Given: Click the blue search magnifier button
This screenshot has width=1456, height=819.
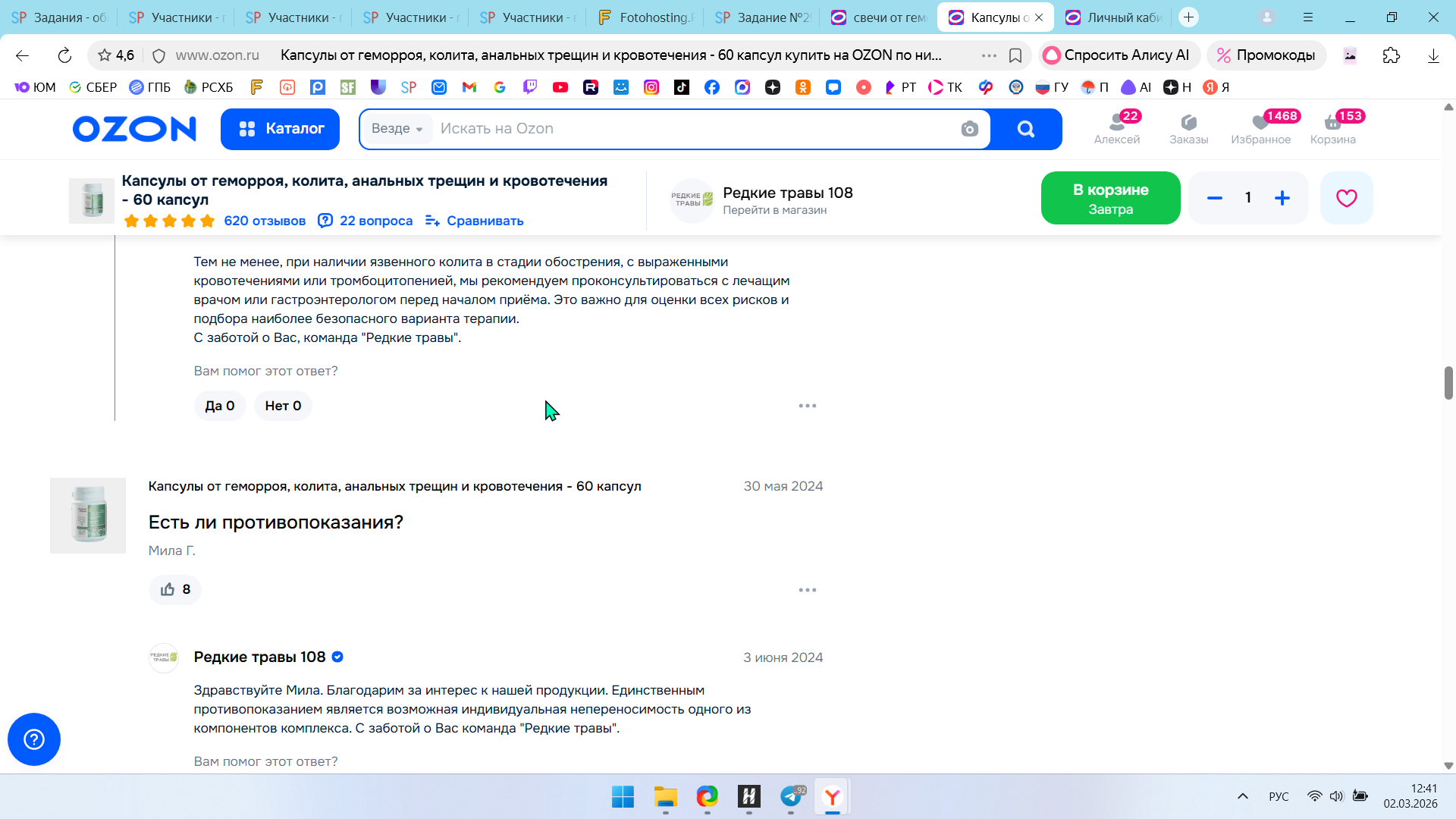Looking at the screenshot, I should coord(1025,129).
